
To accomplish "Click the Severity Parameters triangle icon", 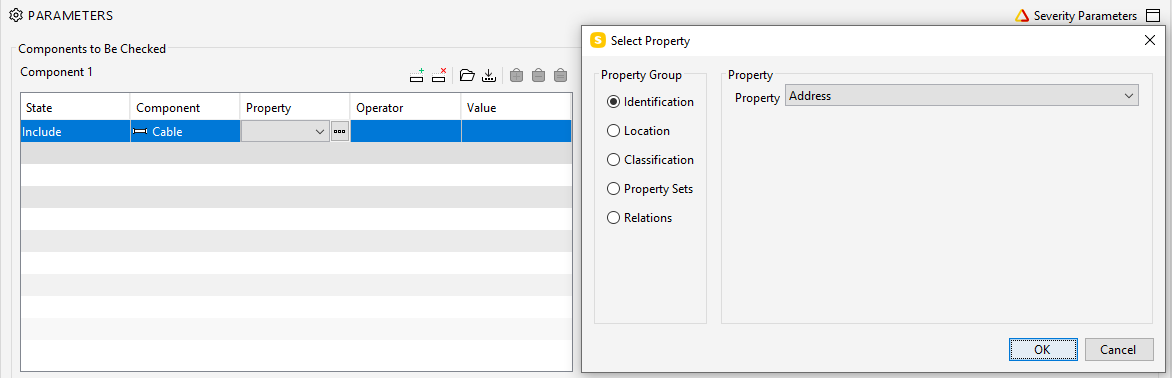I will (x=1022, y=16).
